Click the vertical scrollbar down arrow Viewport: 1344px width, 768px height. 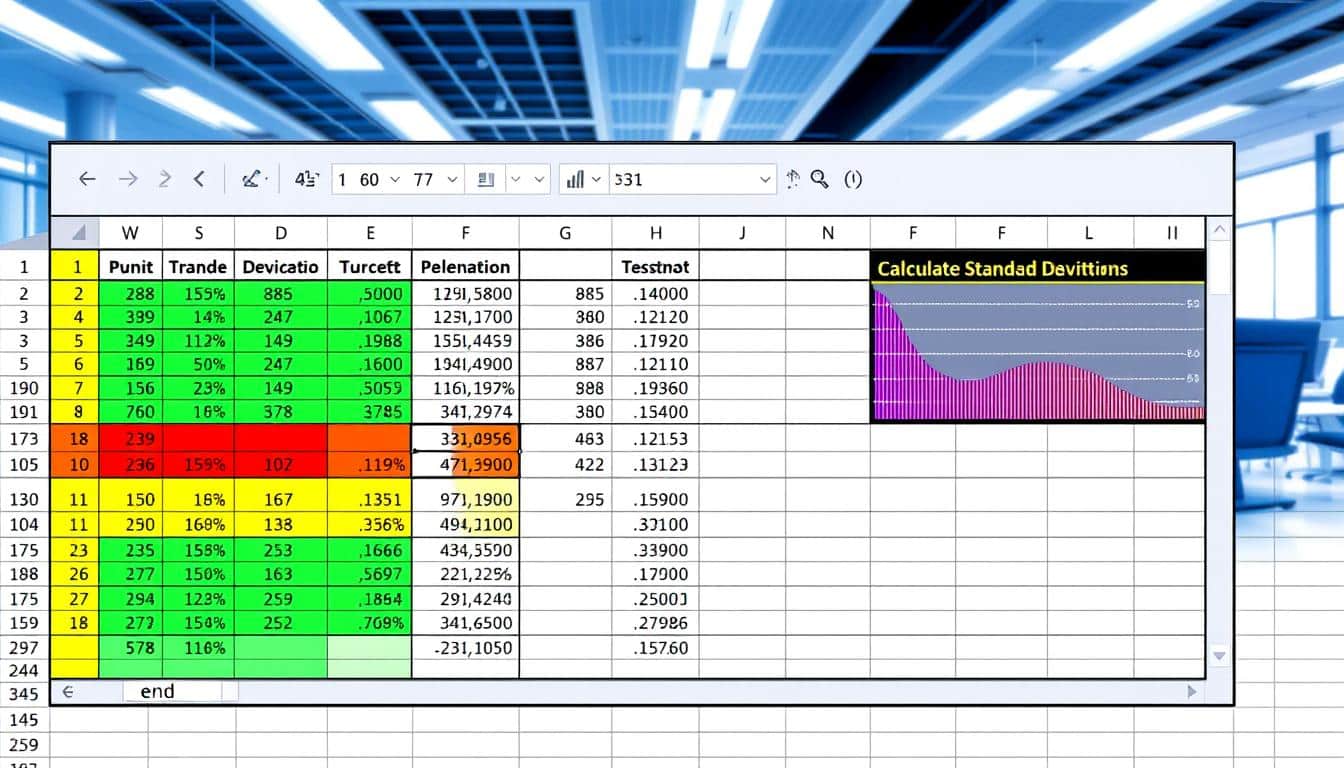click(1218, 655)
